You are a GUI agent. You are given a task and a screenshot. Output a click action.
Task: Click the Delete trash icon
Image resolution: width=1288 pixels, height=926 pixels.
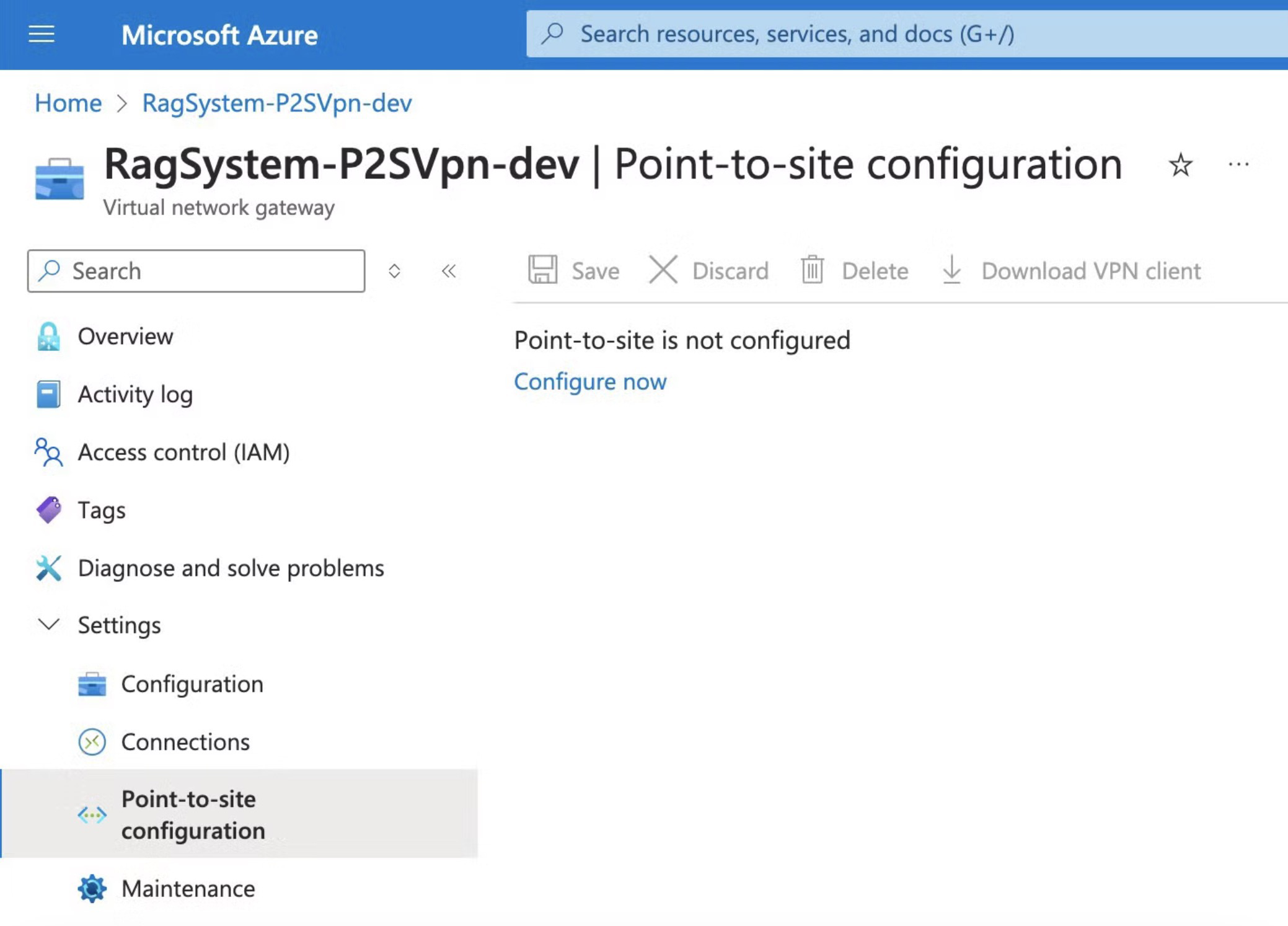812,270
